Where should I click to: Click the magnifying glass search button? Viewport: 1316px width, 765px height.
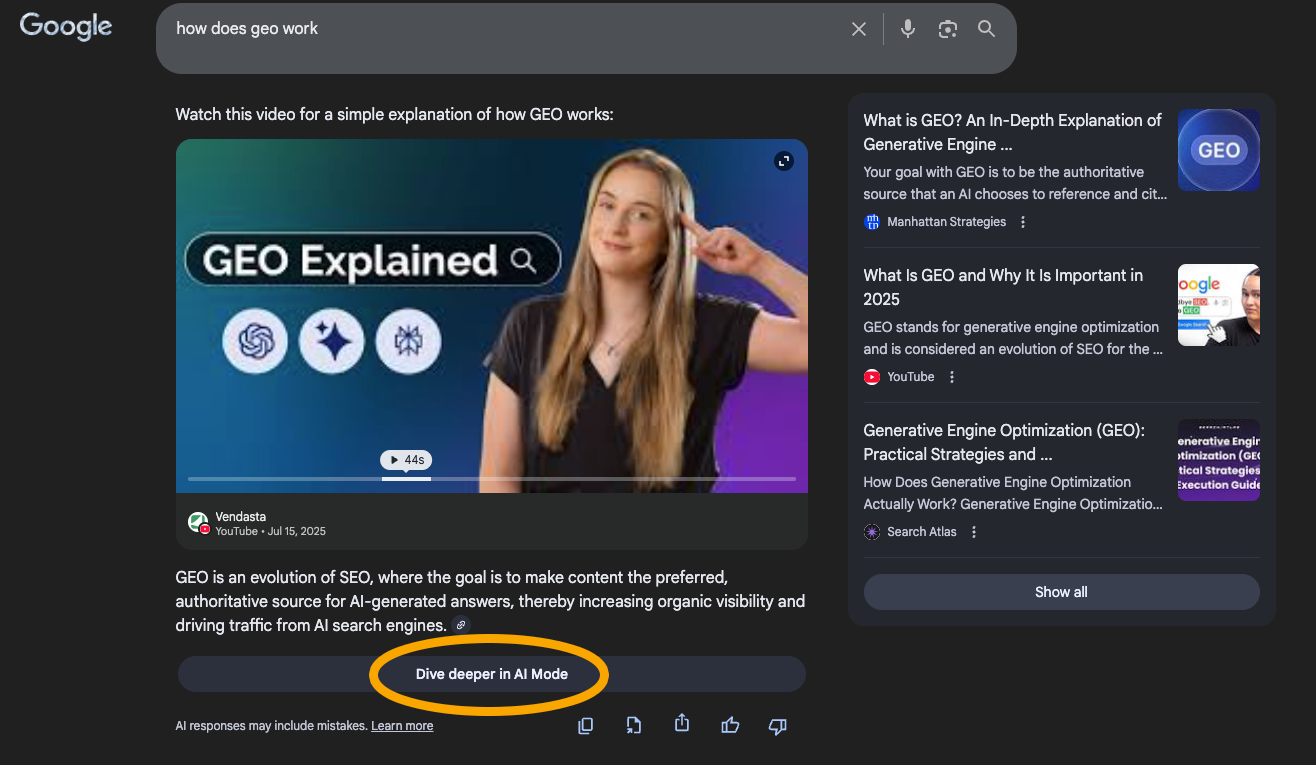tap(986, 29)
